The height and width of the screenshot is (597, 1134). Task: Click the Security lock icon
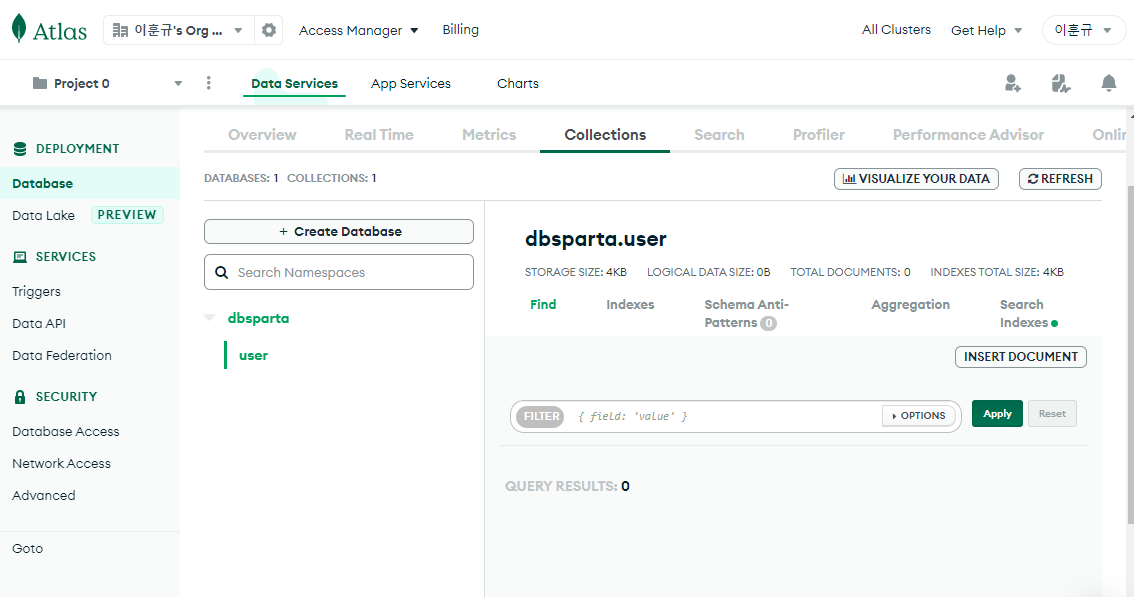20,397
